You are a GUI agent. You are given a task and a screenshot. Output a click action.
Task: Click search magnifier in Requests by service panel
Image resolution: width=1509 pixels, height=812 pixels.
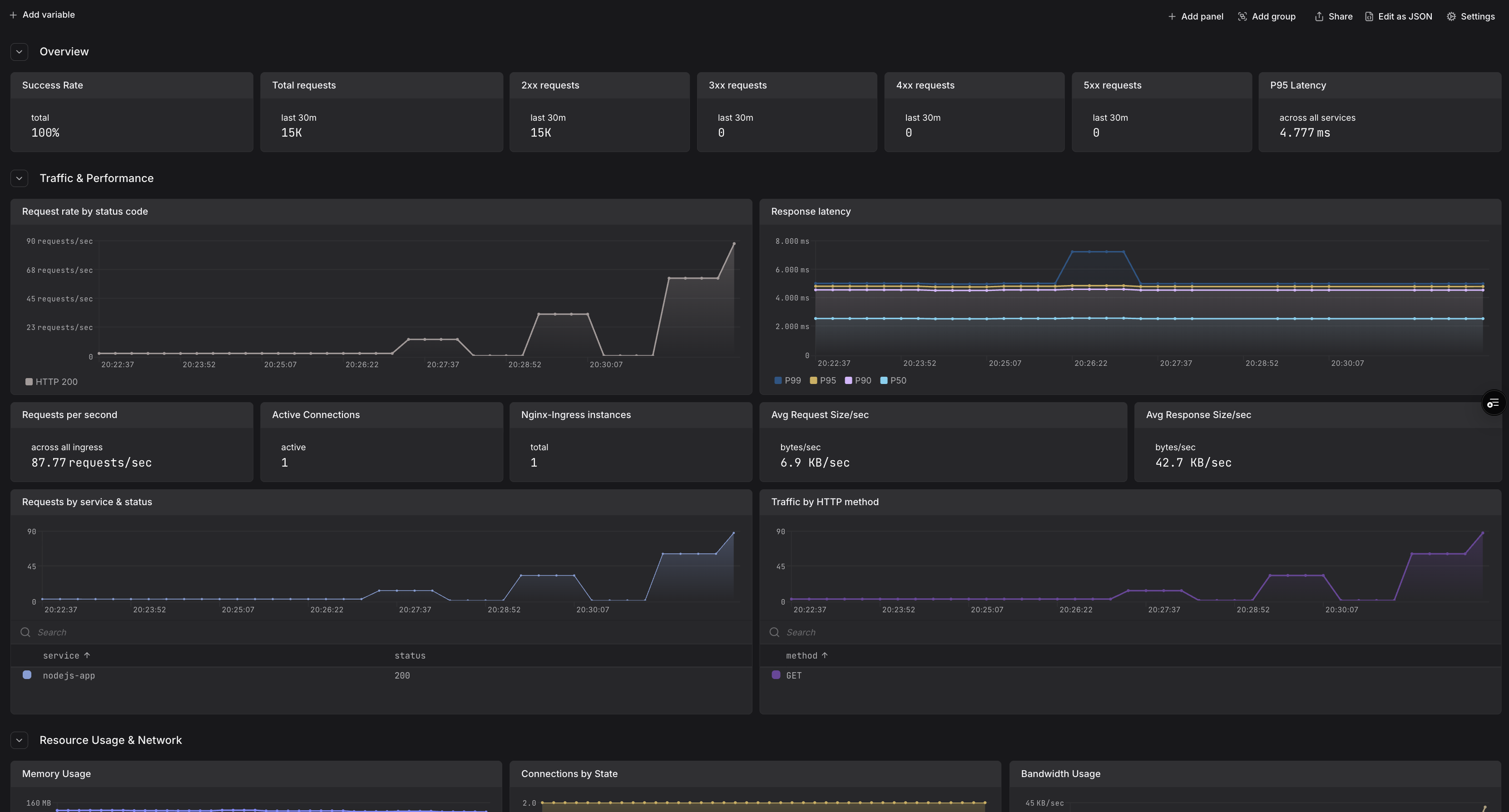coord(25,632)
